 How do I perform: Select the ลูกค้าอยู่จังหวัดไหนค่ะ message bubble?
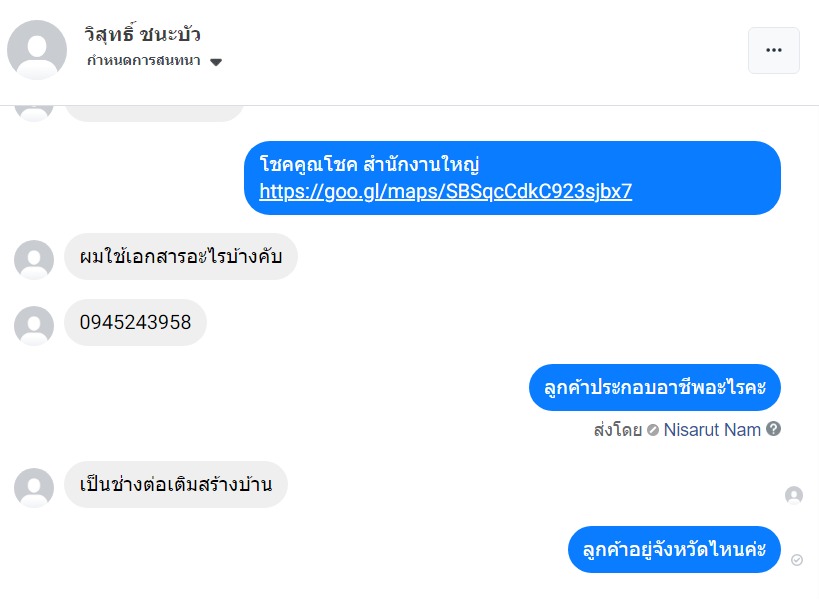[x=674, y=549]
